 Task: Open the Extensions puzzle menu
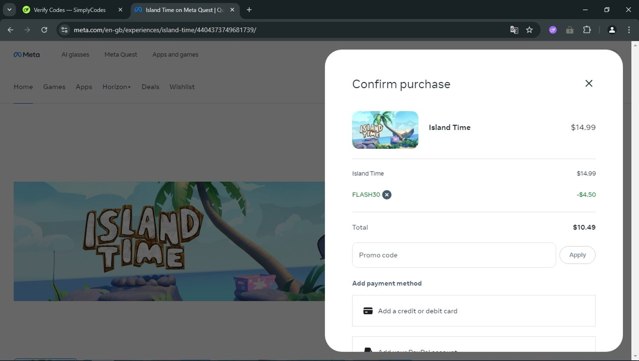tap(586, 30)
